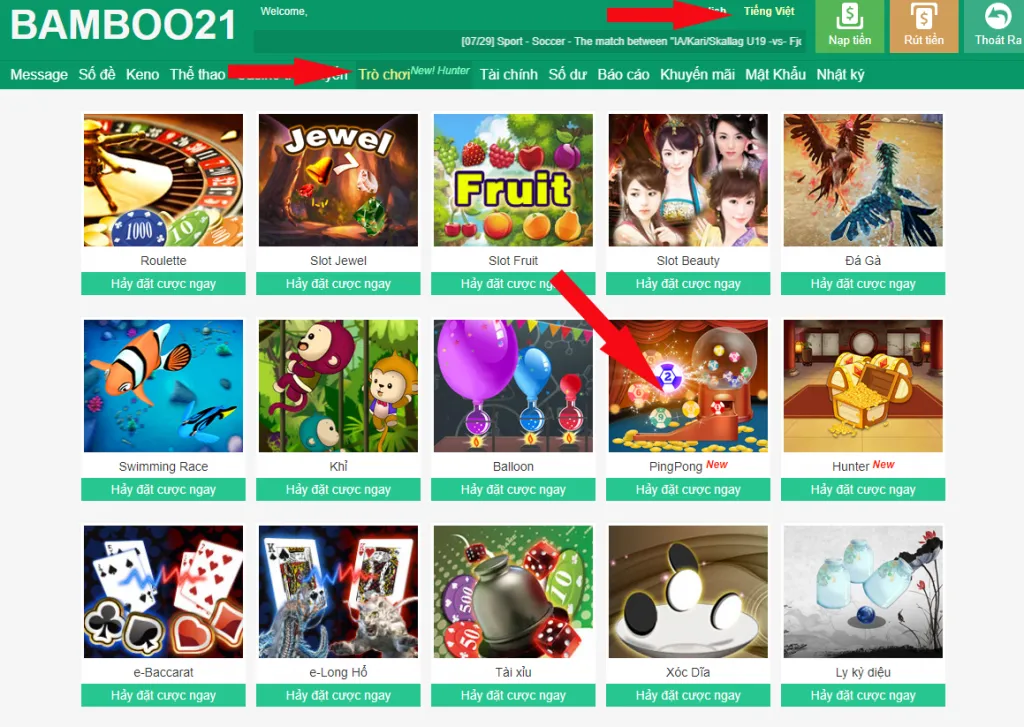
Task: Click the Rút tiền withdraw icon
Action: pyautogui.click(x=923, y=26)
